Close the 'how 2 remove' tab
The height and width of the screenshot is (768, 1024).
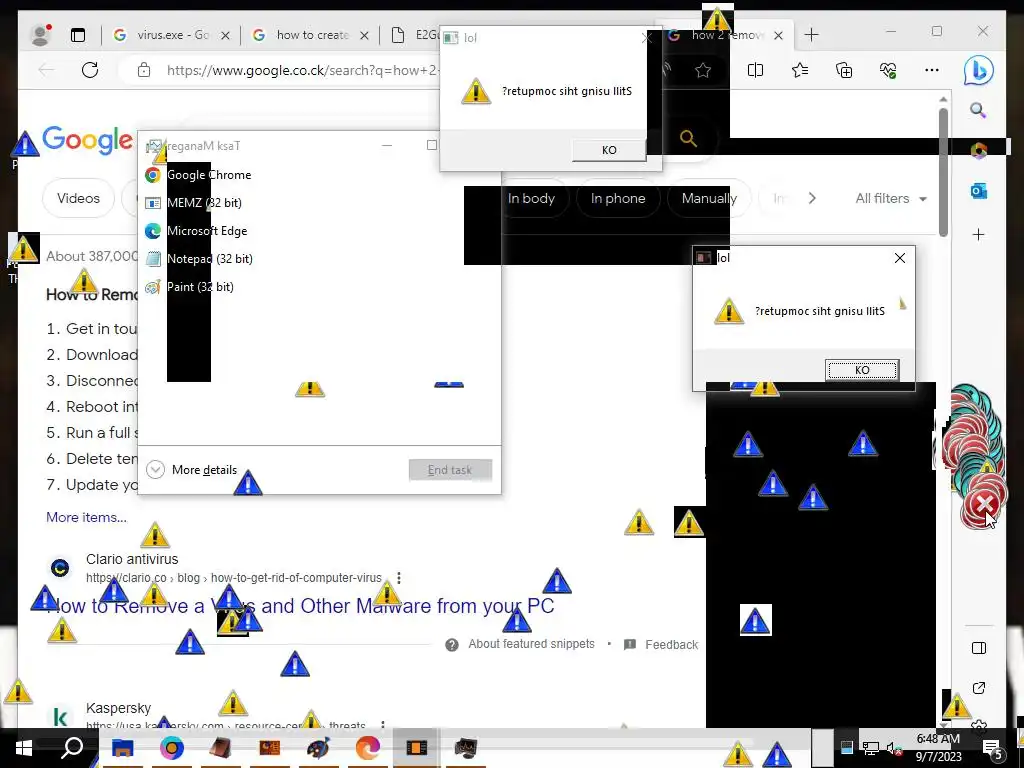(x=778, y=35)
